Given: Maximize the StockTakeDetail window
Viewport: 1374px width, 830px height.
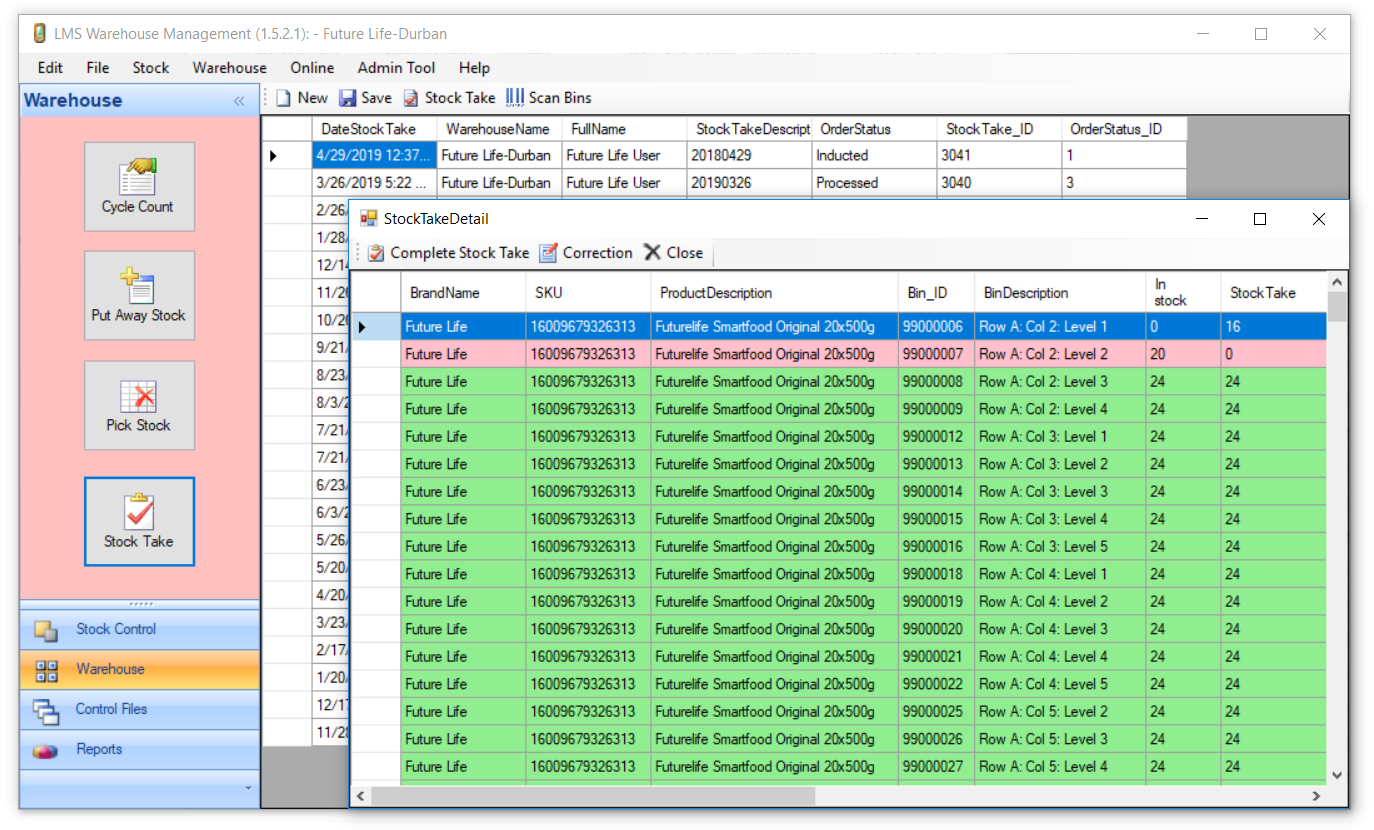Looking at the screenshot, I should coord(1260,219).
